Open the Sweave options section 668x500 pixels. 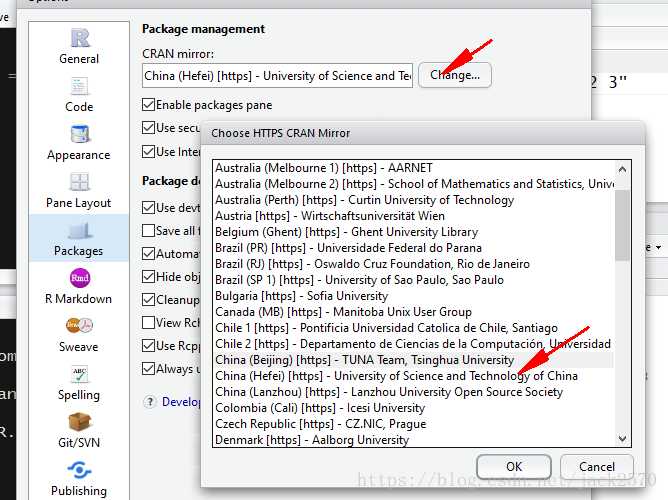[x=79, y=334]
